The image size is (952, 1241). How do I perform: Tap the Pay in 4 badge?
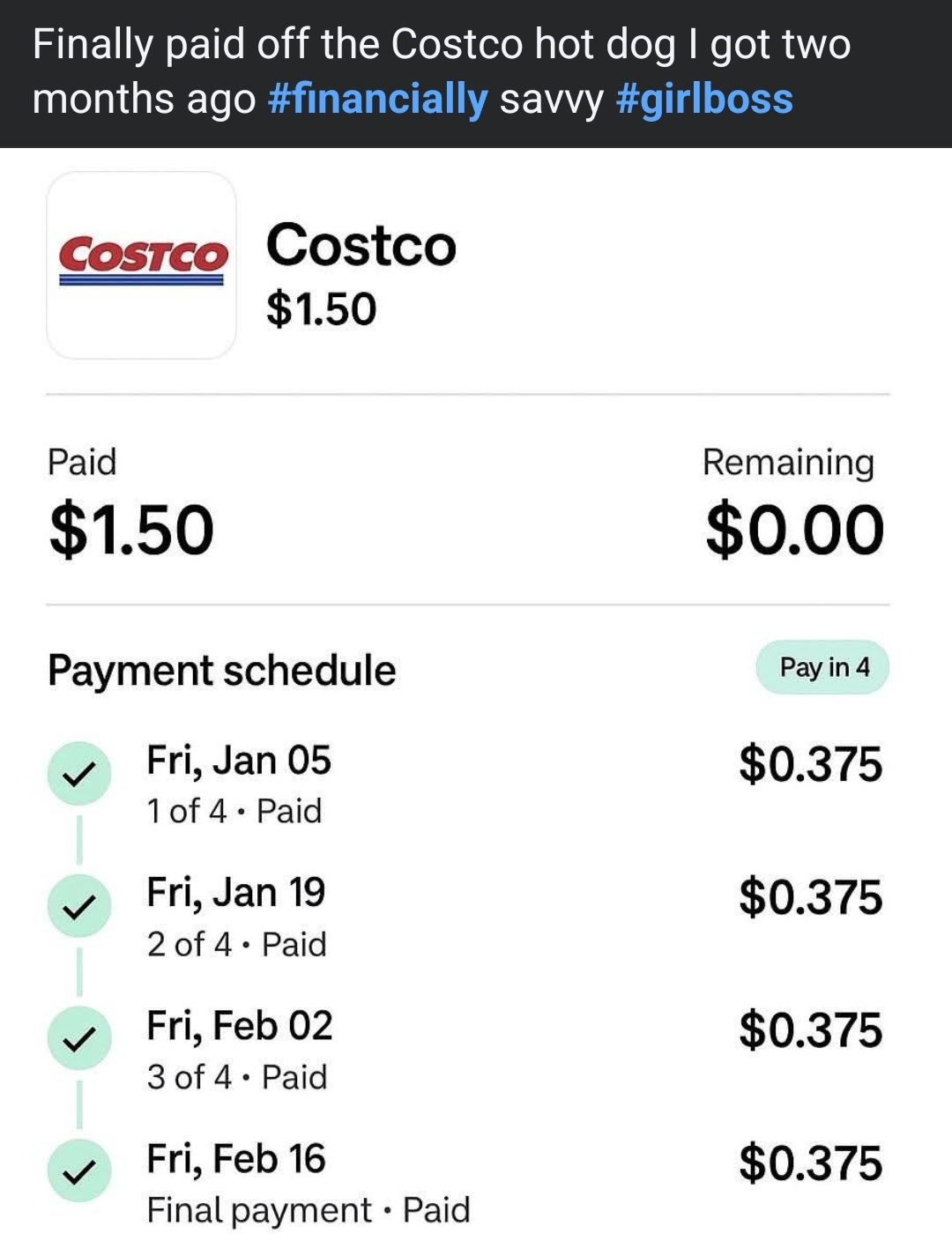822,667
